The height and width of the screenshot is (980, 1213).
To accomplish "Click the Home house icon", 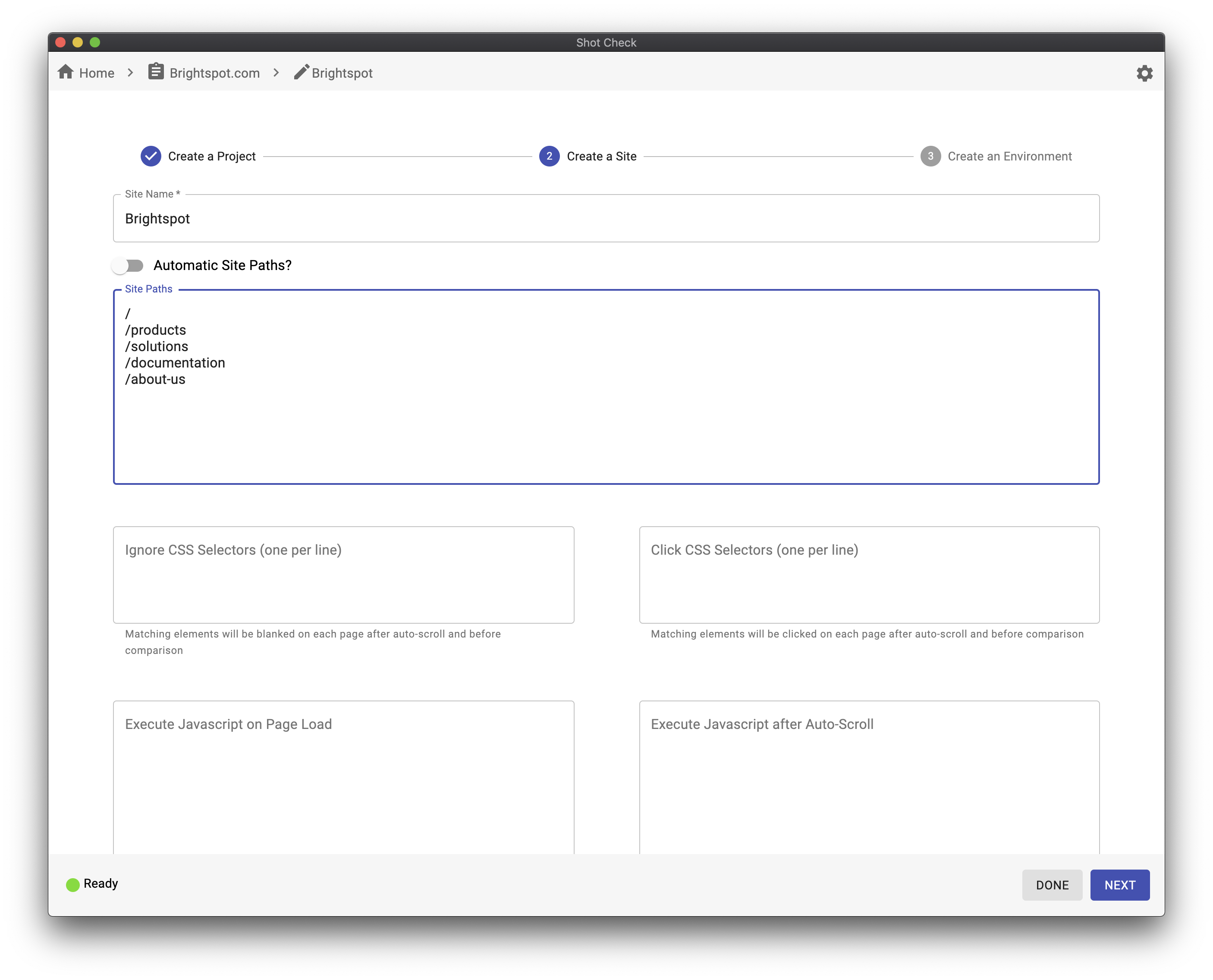I will click(x=66, y=72).
